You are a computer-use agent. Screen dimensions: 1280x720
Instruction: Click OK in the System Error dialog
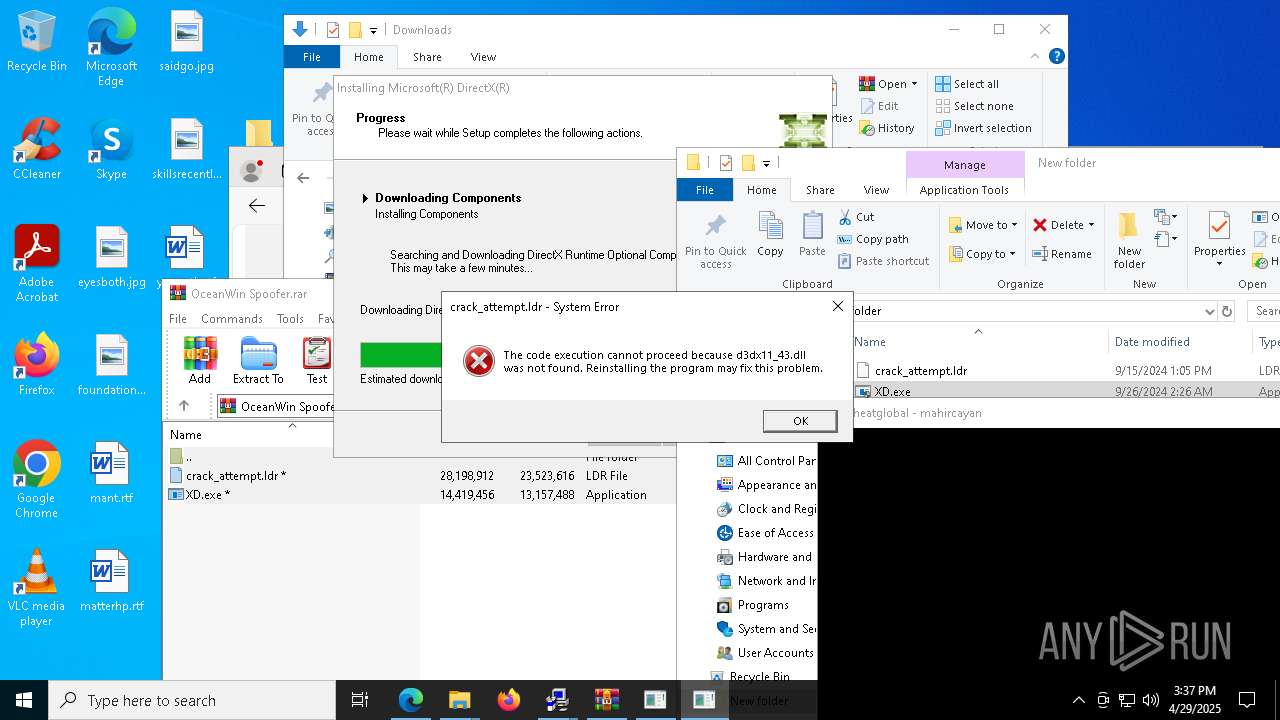coord(800,421)
